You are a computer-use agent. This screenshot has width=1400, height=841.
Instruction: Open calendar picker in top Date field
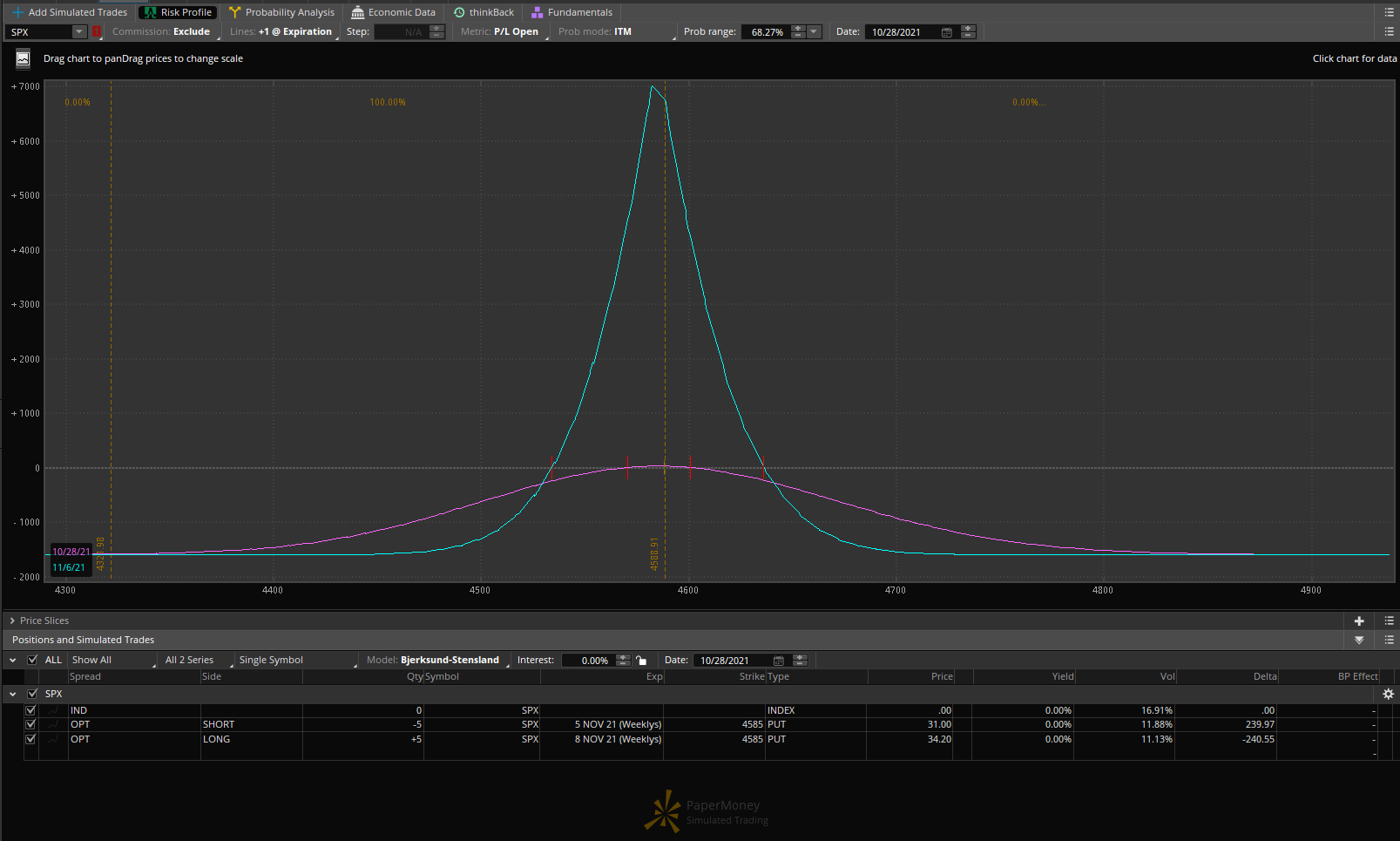coord(946,32)
